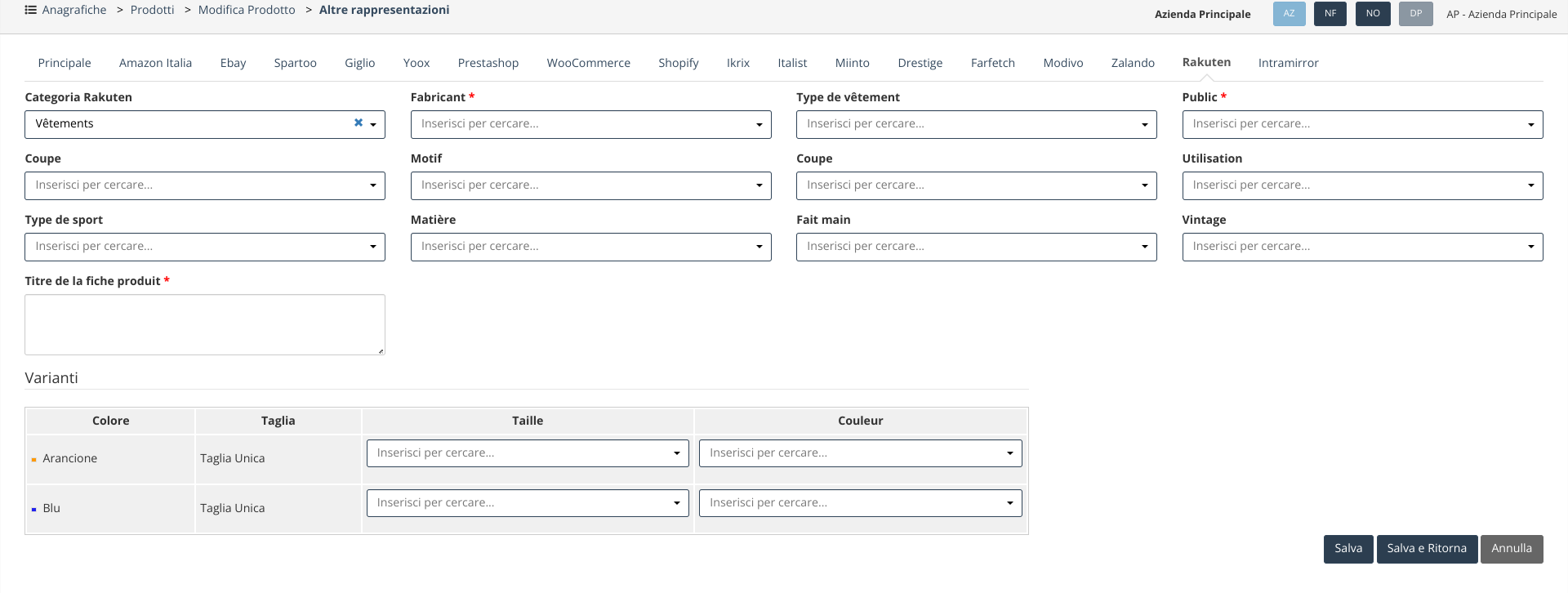Switch to the Zalando tab
The width and height of the screenshot is (1568, 593).
pyautogui.click(x=1133, y=63)
